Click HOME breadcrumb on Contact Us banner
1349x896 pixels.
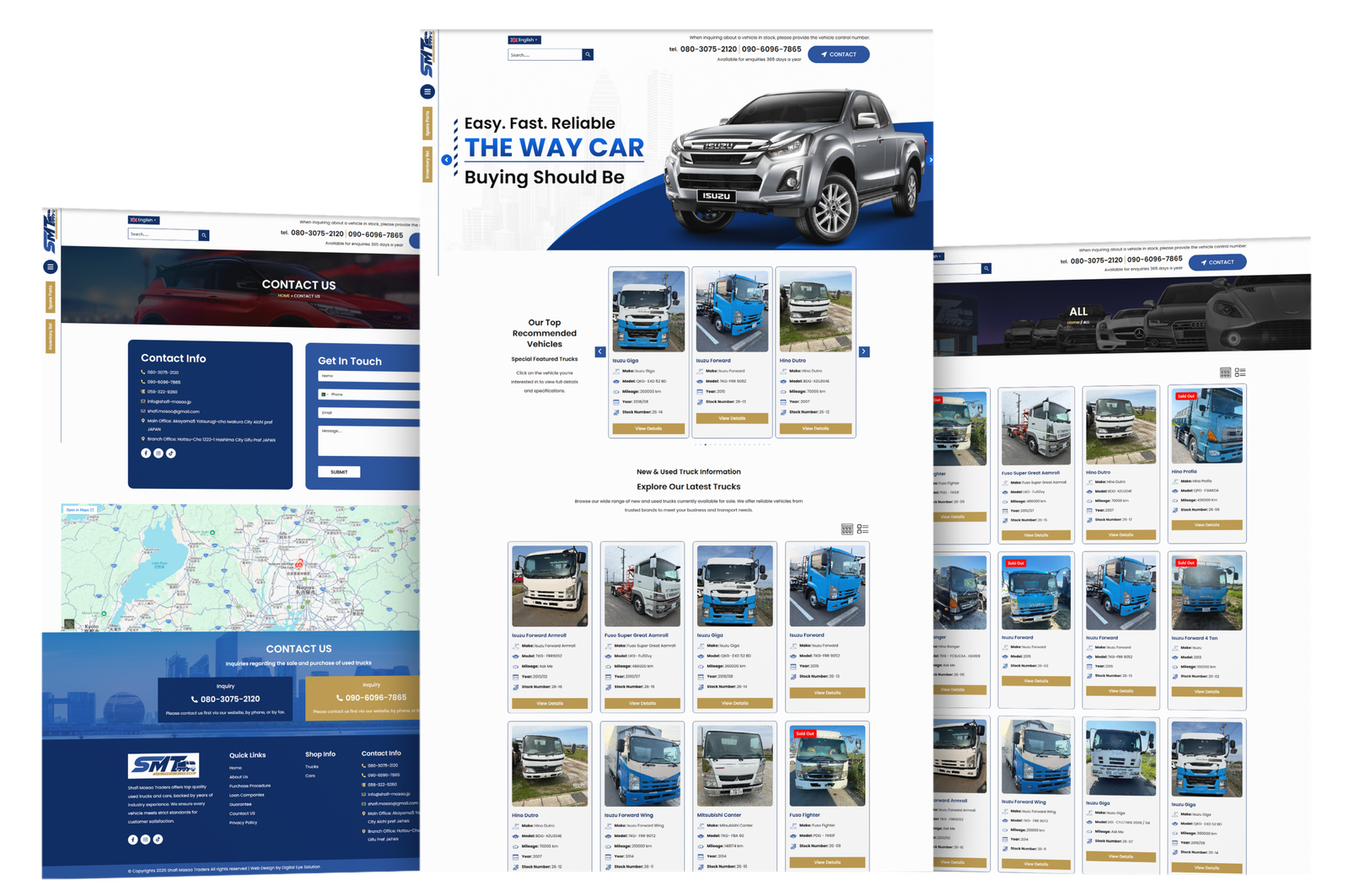(x=283, y=296)
